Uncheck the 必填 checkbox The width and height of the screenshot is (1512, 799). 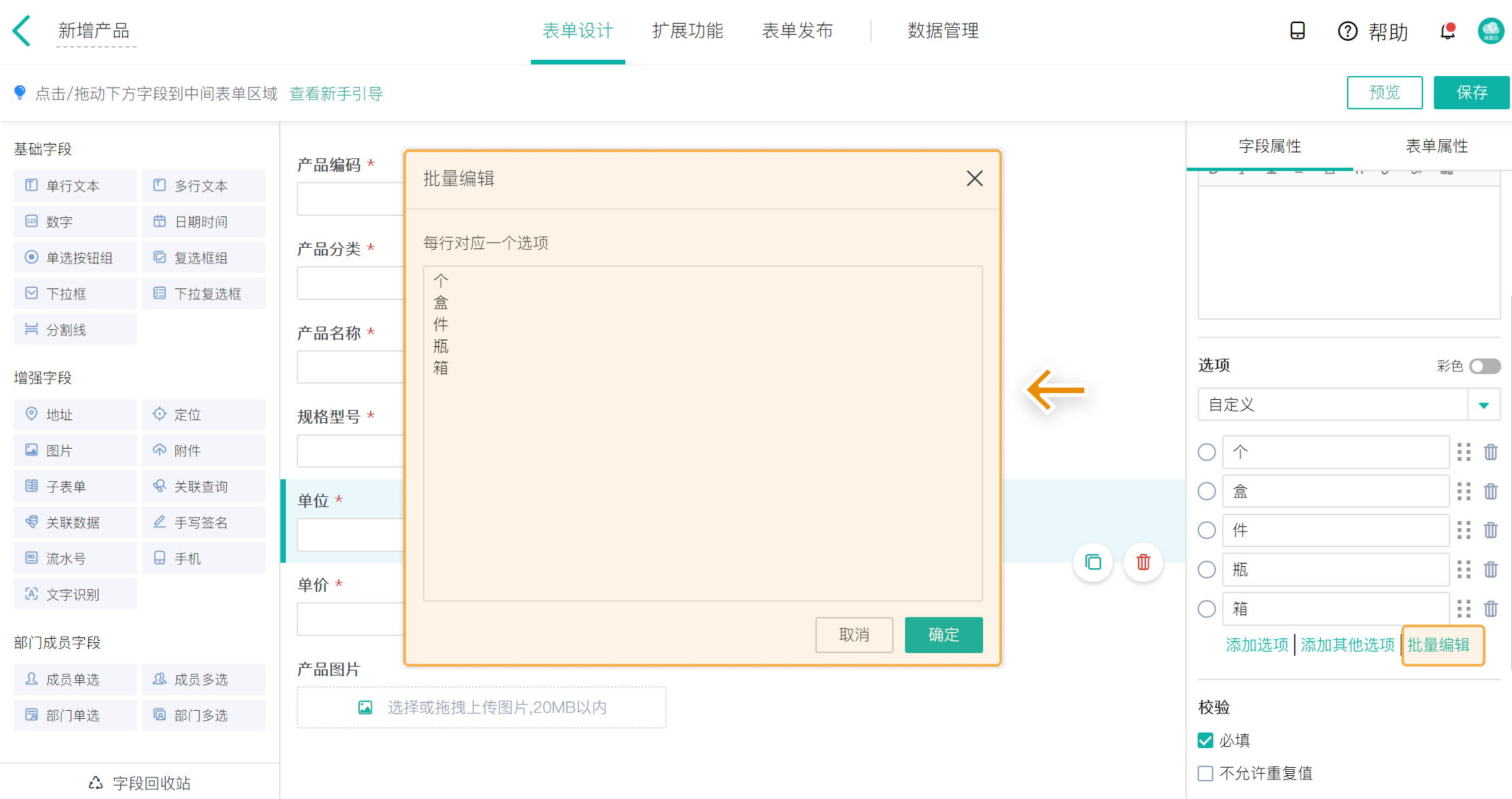[x=1206, y=740]
